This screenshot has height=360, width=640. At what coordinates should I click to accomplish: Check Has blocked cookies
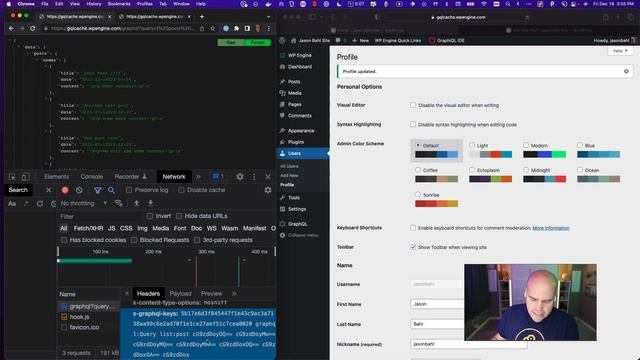coord(64,240)
